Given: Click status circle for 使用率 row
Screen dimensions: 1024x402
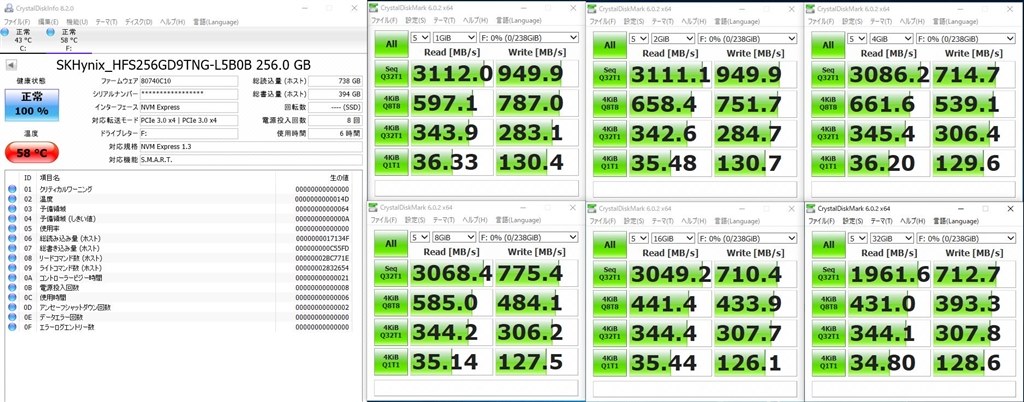Looking at the screenshot, I should [x=12, y=228].
